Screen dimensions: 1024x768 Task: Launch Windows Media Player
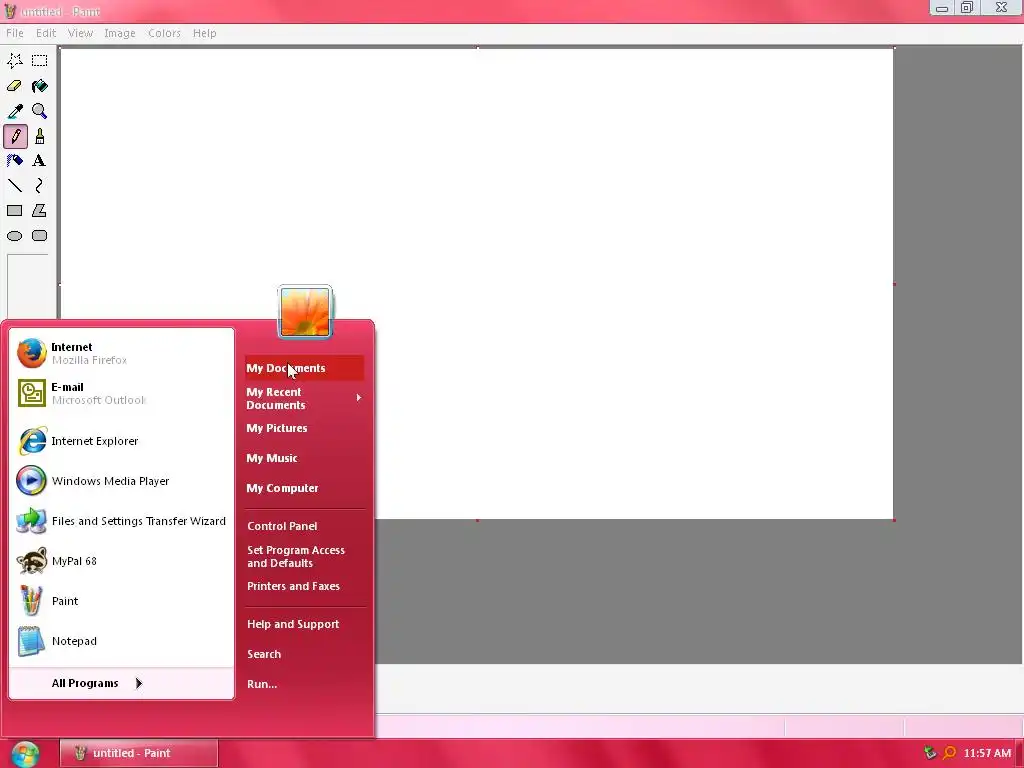121,481
